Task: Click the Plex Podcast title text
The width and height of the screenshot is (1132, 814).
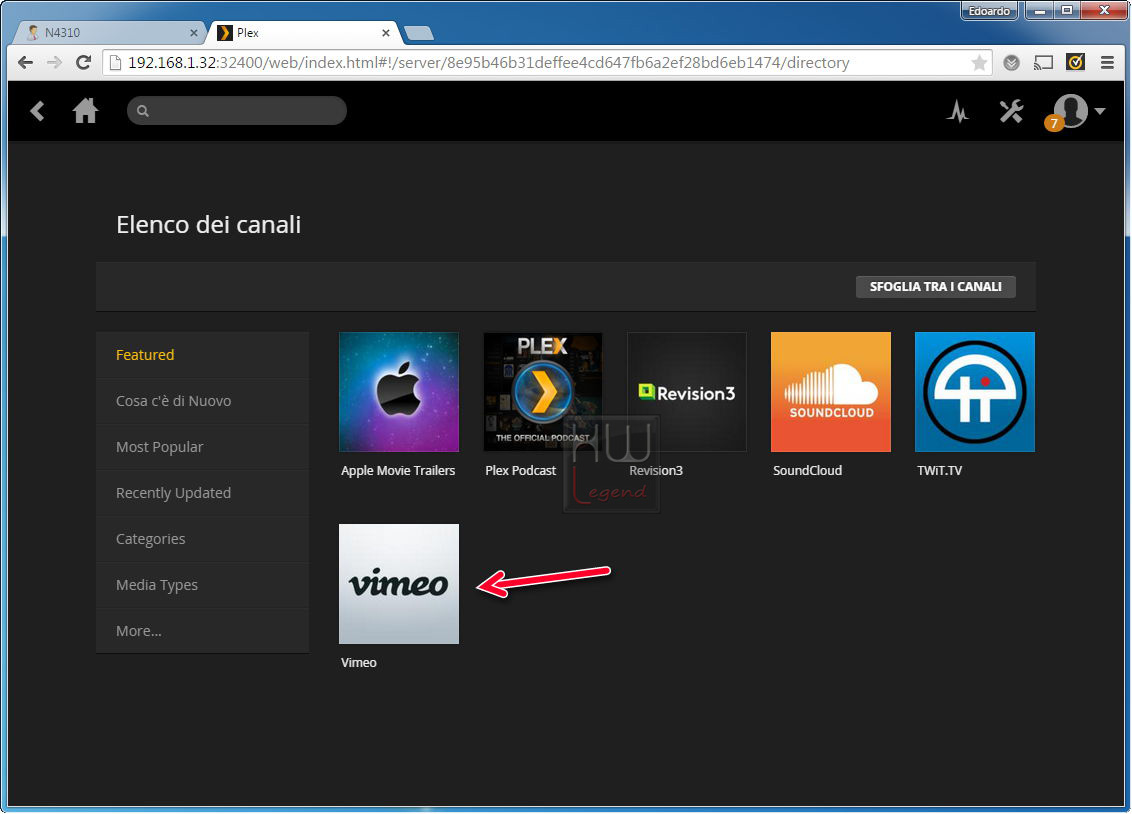Action: (x=521, y=471)
